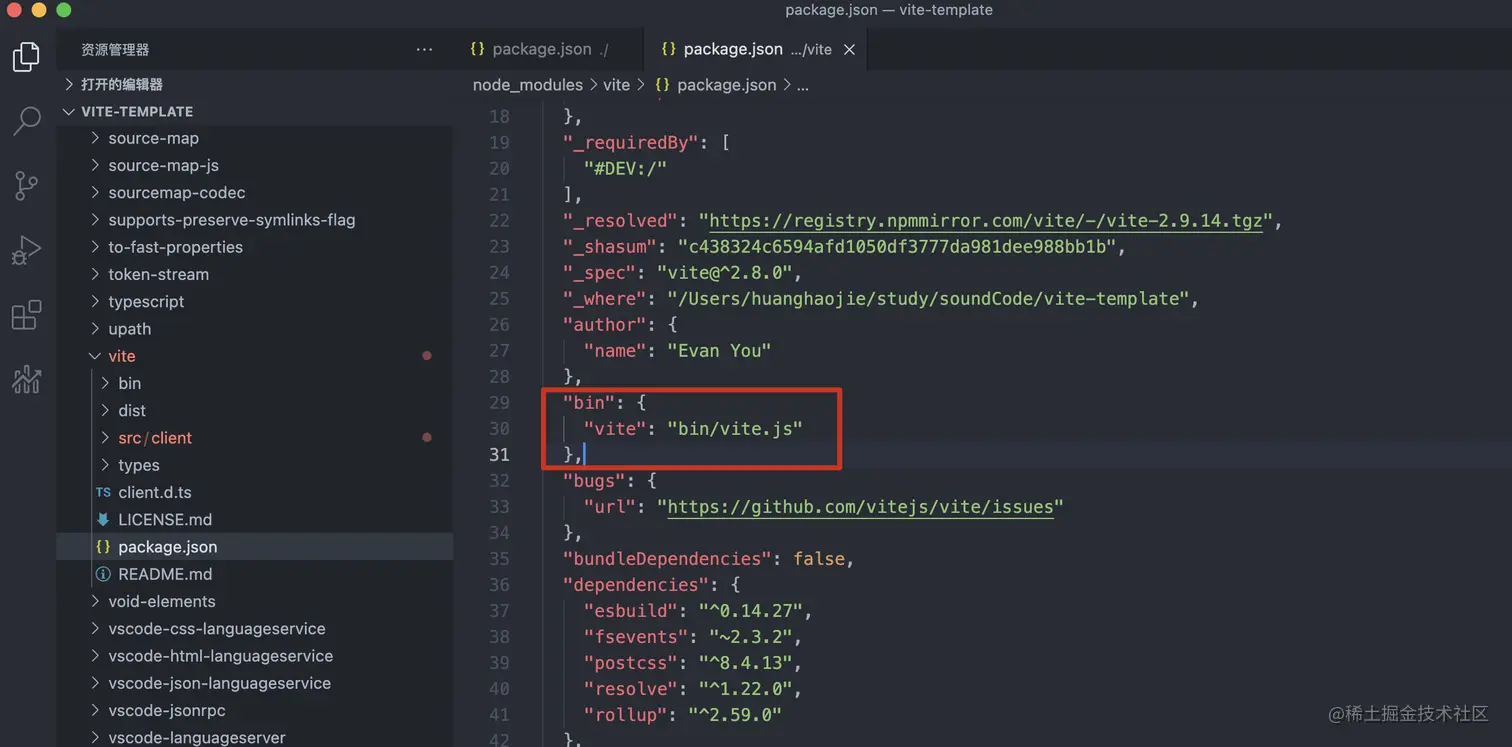Viewport: 1512px width, 747px height.
Task: Click the README.md info file icon
Action: tap(103, 574)
